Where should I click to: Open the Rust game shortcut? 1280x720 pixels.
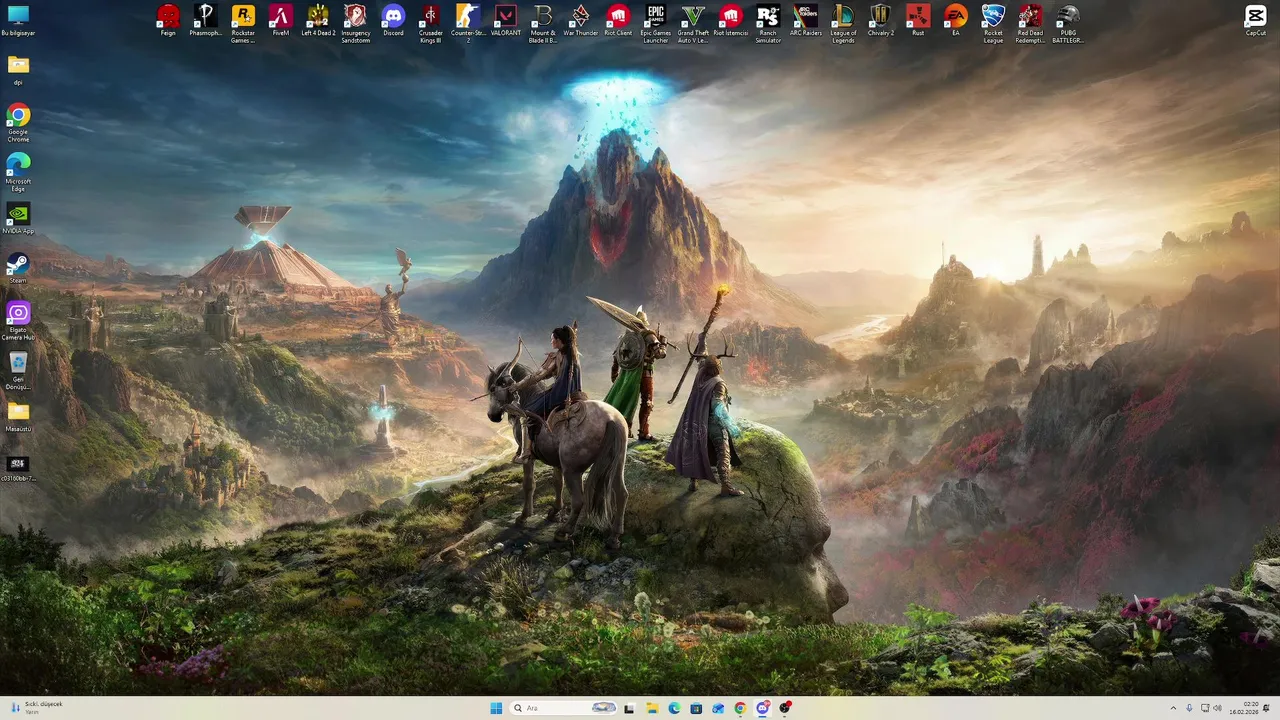click(x=918, y=21)
